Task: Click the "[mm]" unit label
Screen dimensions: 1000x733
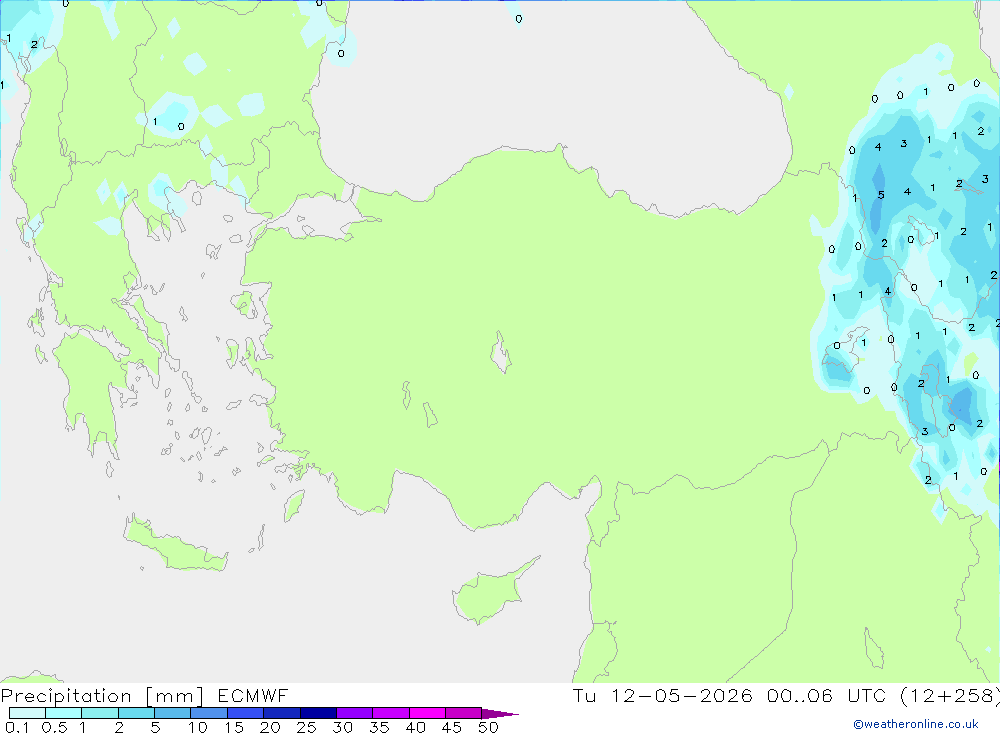Action: coord(174,696)
